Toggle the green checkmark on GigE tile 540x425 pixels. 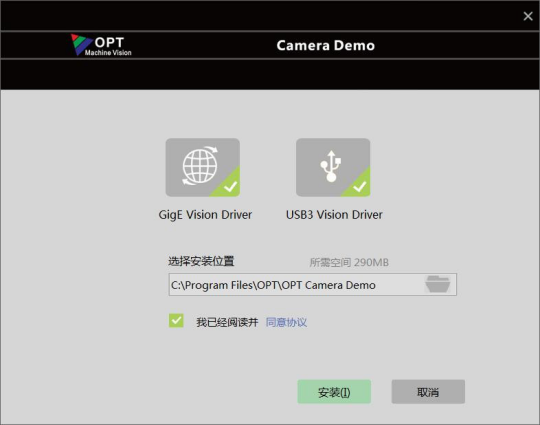coord(230,186)
